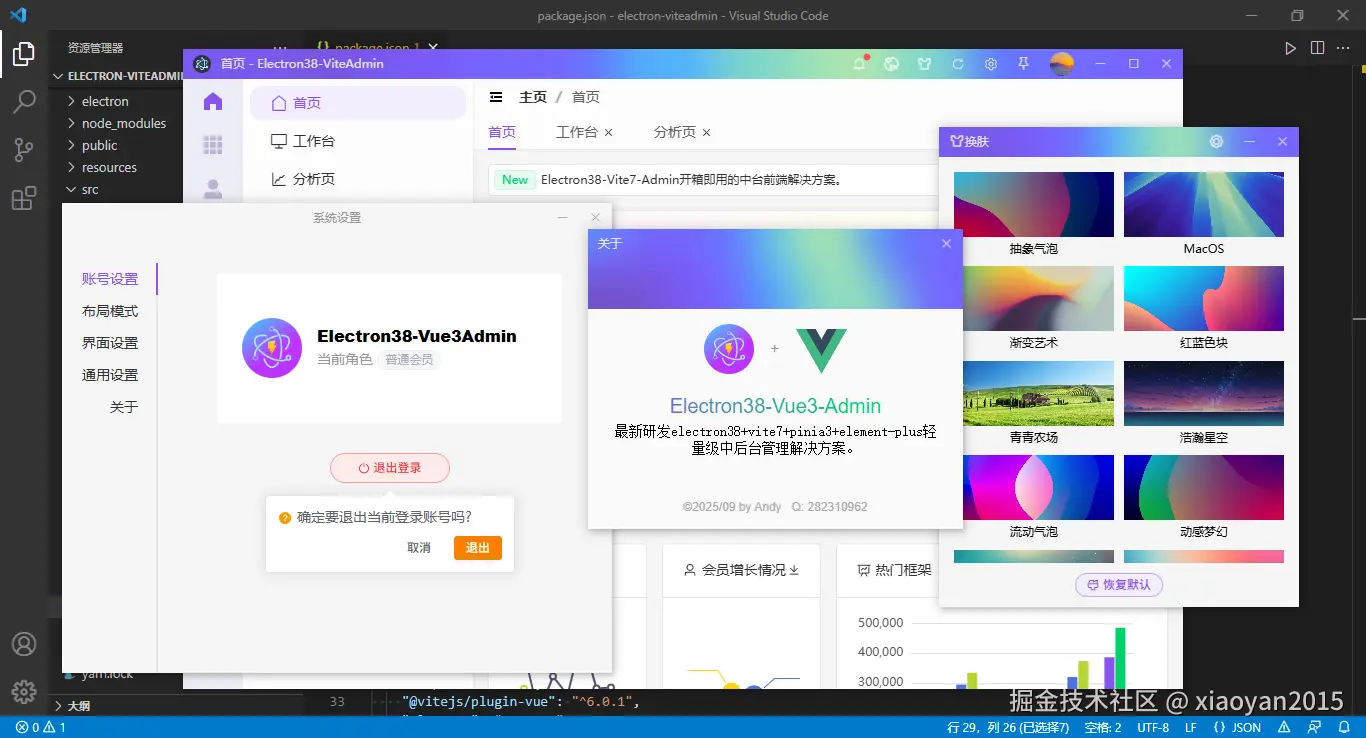Click the gear icon on the 换肤 panel header
Screen dimensions: 1366x738
click(x=1216, y=141)
